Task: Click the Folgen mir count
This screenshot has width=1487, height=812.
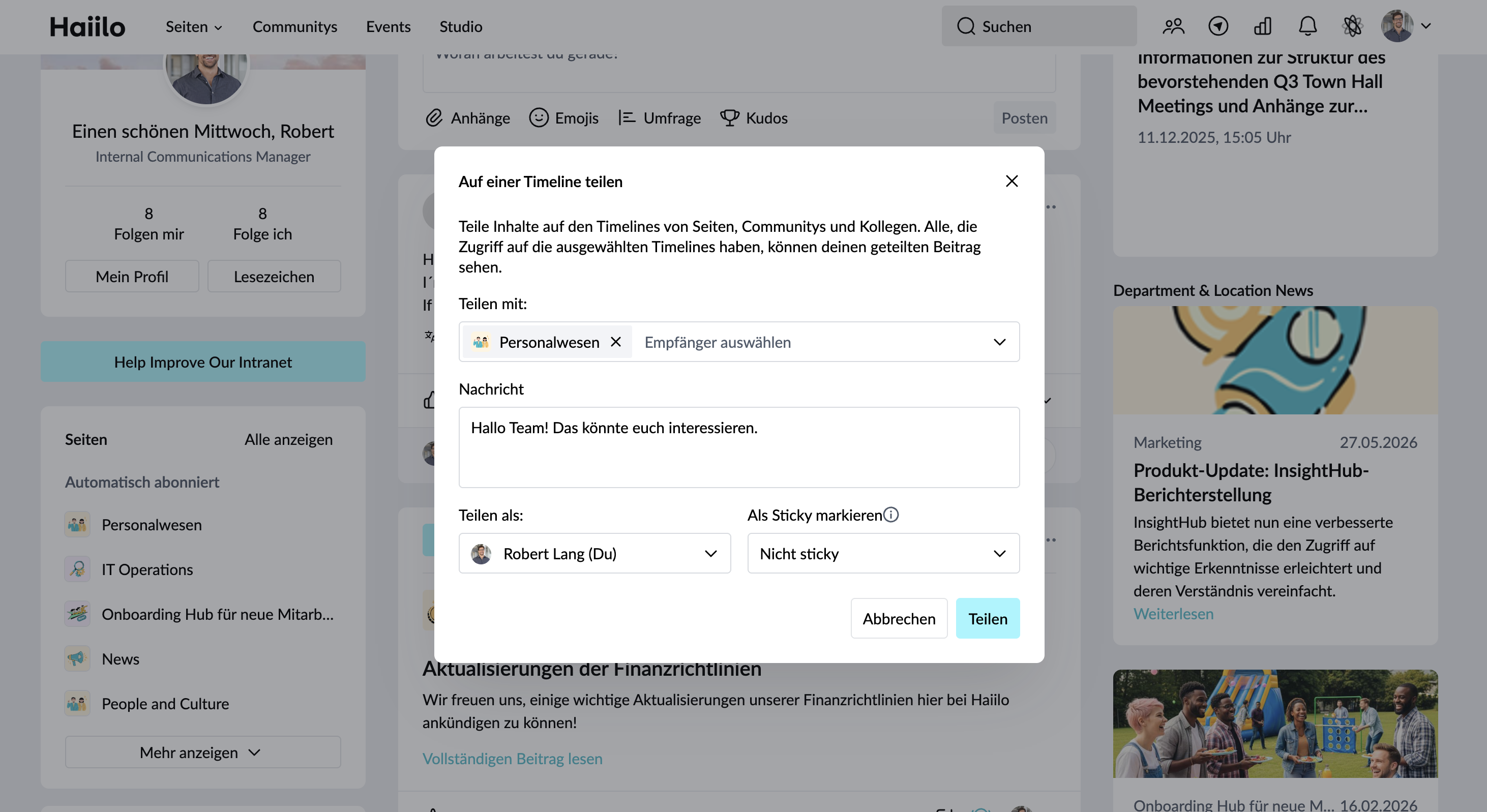Action: click(148, 223)
